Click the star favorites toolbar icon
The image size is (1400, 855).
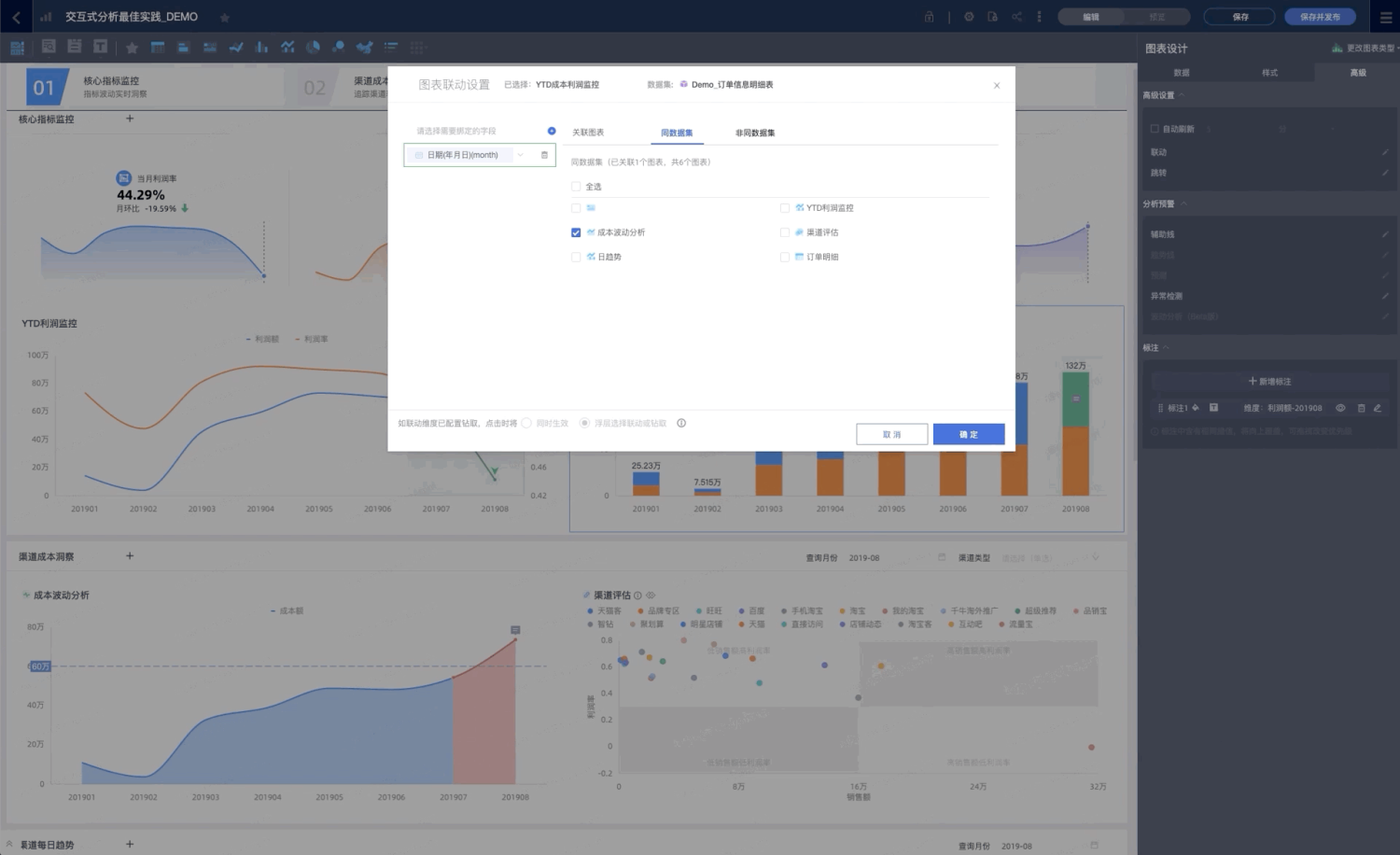tap(132, 47)
